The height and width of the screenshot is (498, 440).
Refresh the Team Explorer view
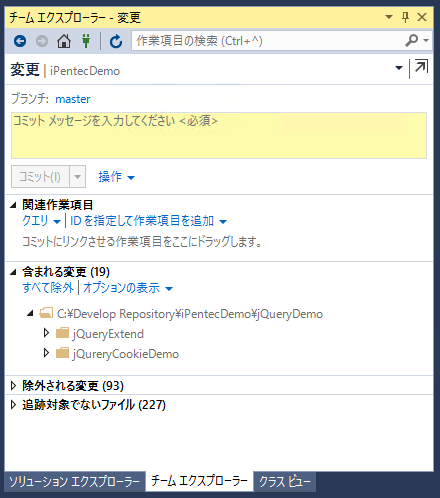tap(116, 41)
